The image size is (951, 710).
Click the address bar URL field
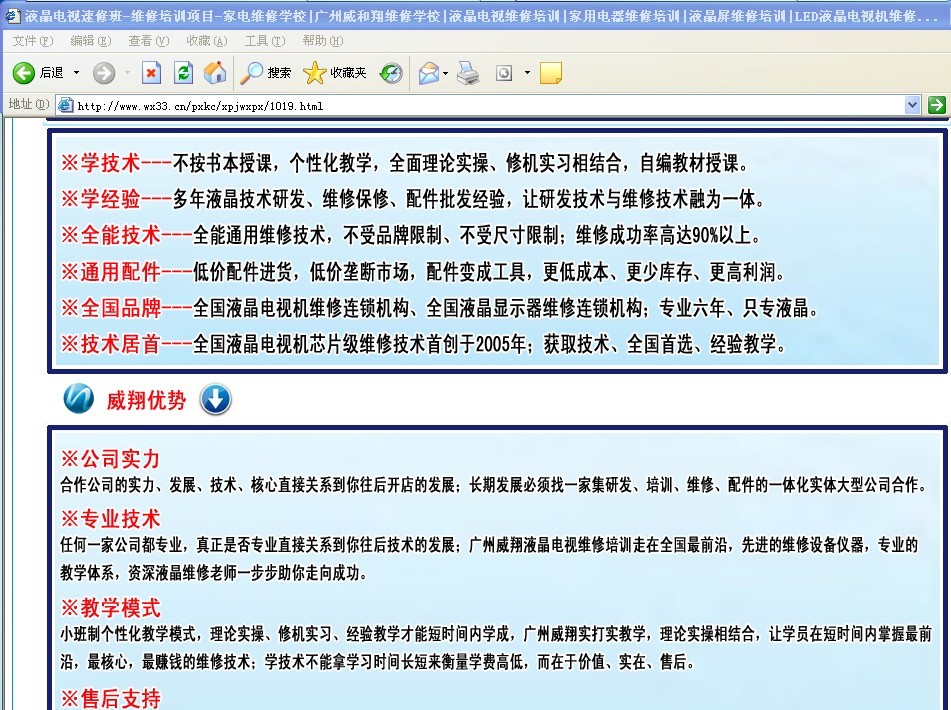pos(480,105)
